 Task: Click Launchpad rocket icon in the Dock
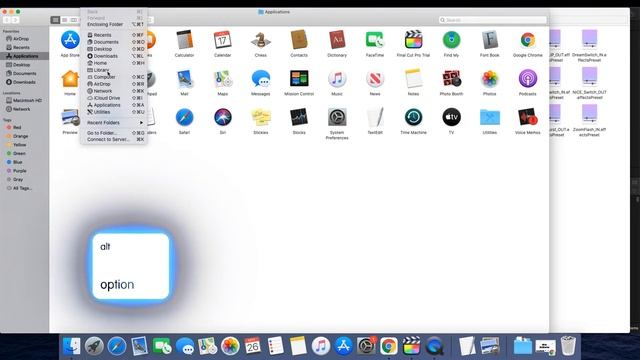(x=94, y=346)
